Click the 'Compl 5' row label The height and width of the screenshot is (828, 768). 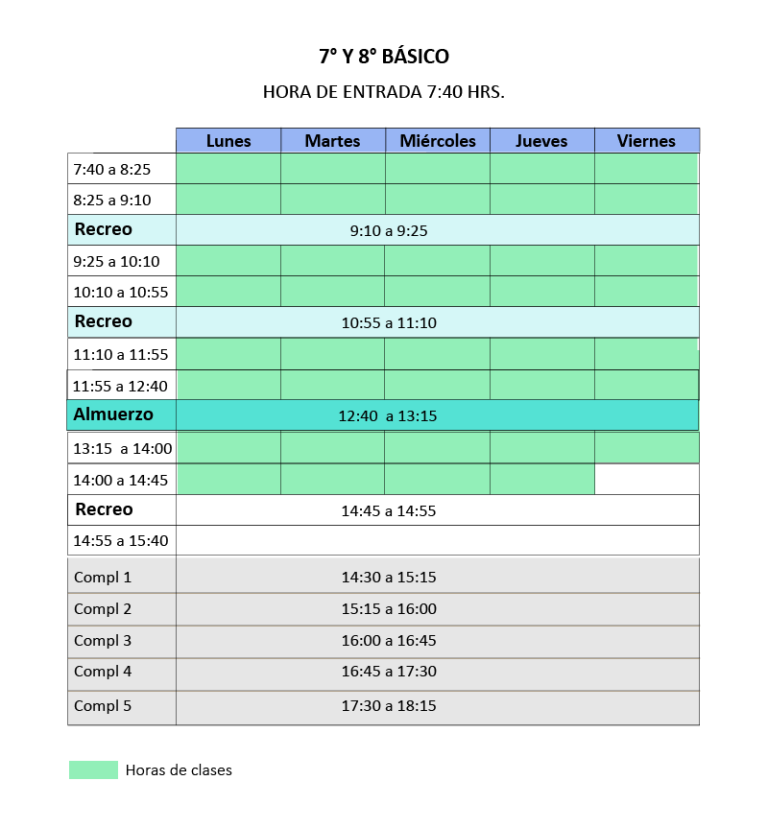102,705
